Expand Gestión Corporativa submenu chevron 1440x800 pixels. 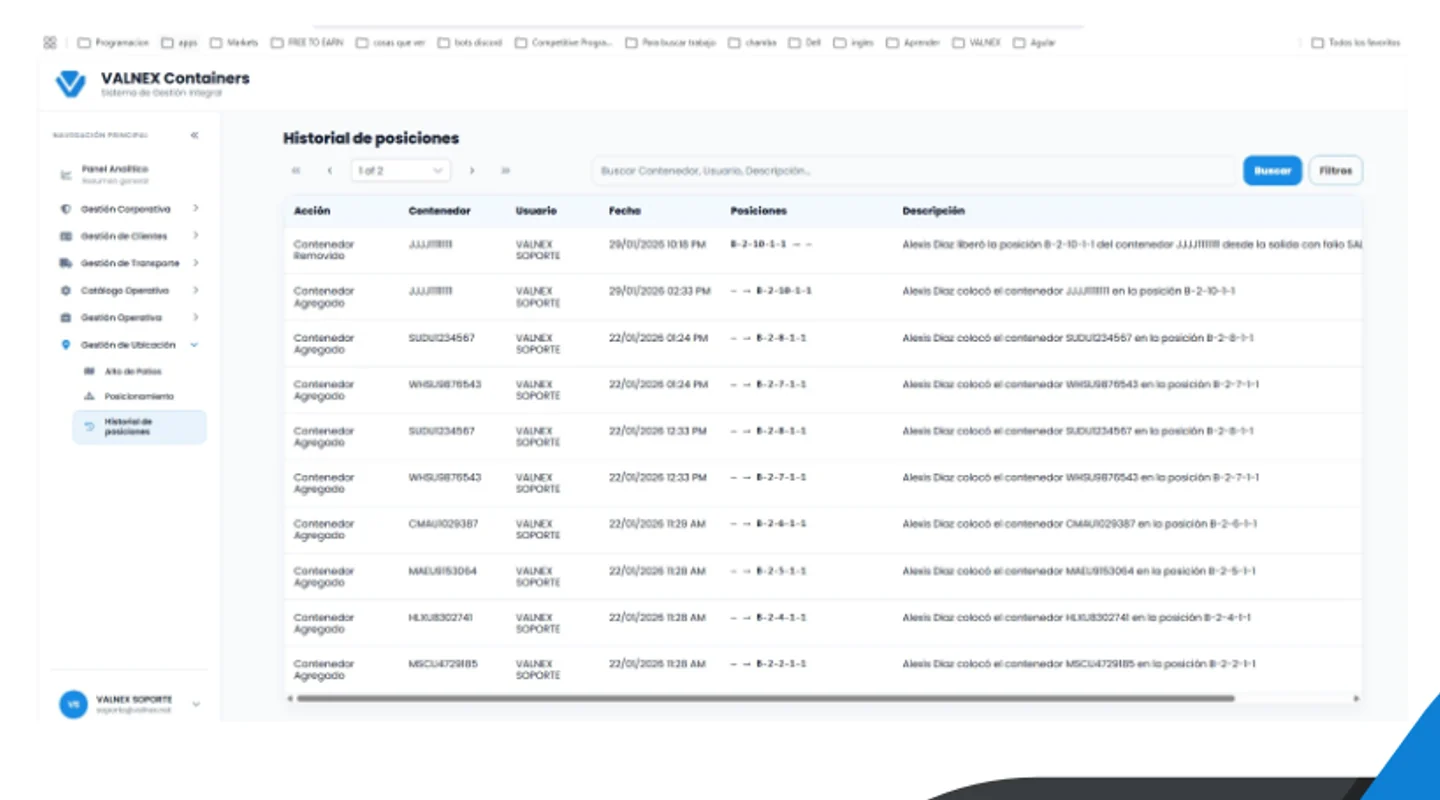195,209
